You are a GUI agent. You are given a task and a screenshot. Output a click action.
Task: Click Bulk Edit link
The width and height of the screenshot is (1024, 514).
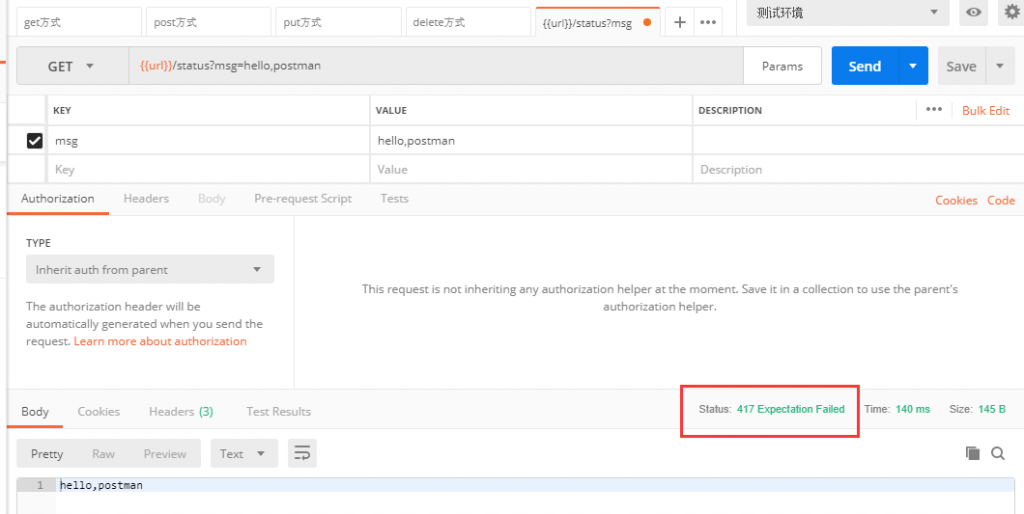[985, 110]
